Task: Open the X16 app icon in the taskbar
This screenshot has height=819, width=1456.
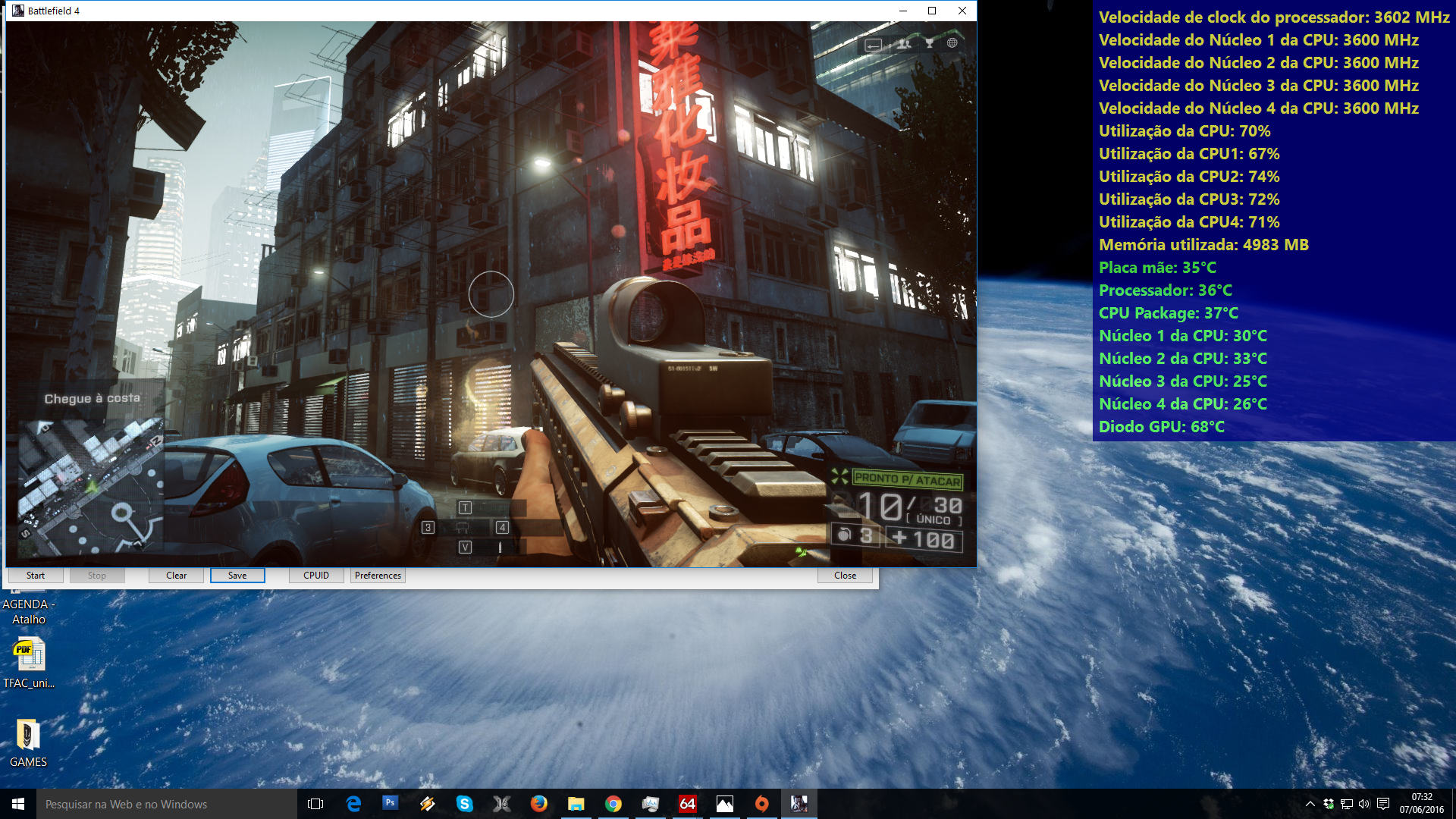Action: [501, 804]
